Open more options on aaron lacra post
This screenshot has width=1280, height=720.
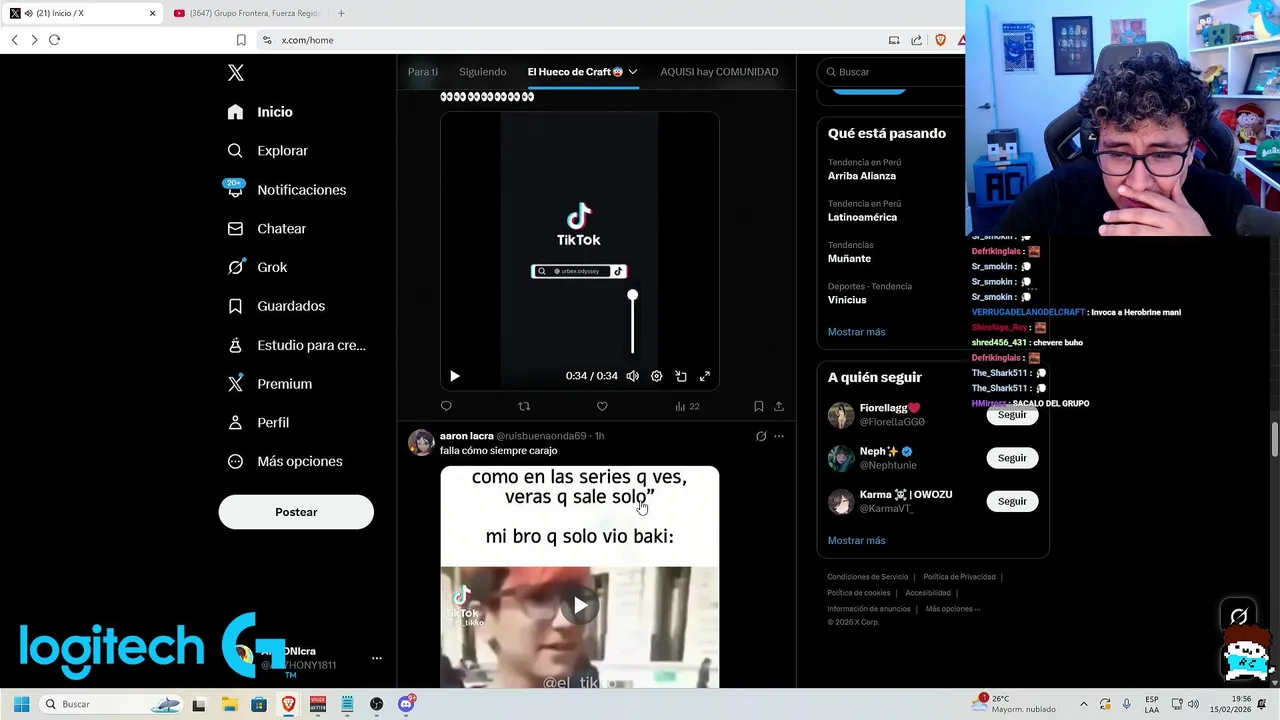coord(779,436)
